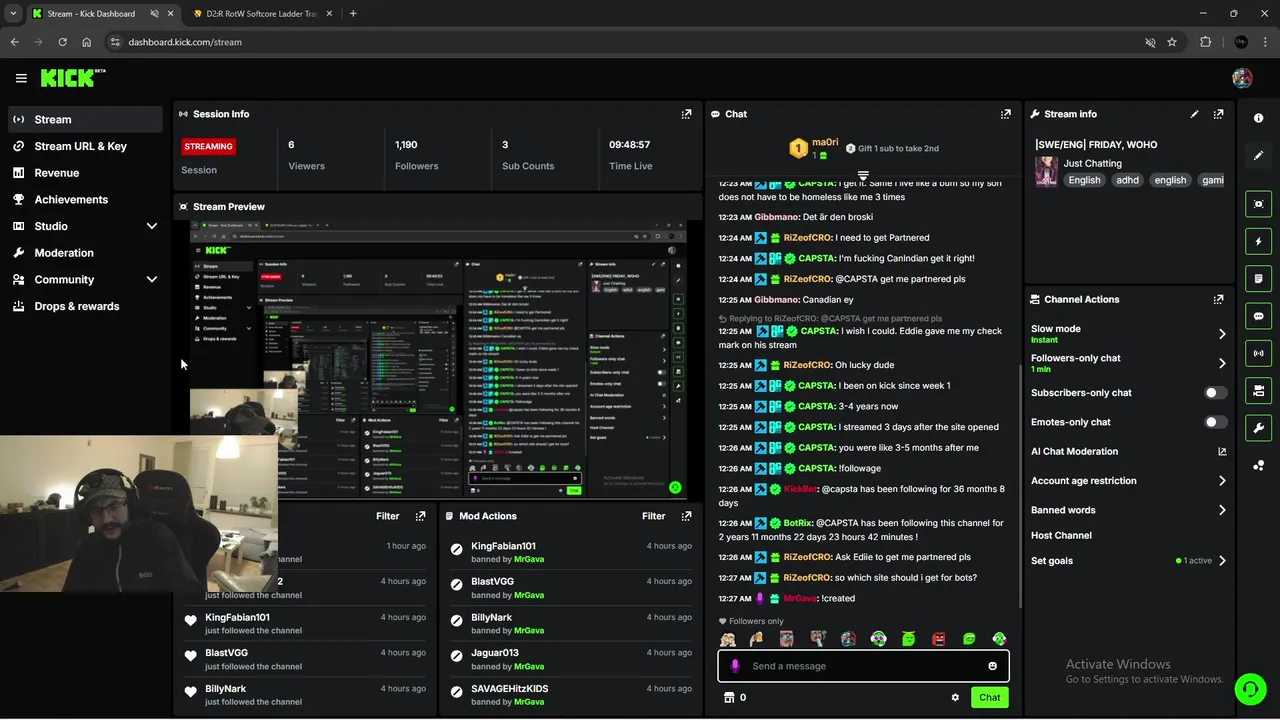Pop out the Stream info panel
1280x720 pixels.
pos(1218,114)
